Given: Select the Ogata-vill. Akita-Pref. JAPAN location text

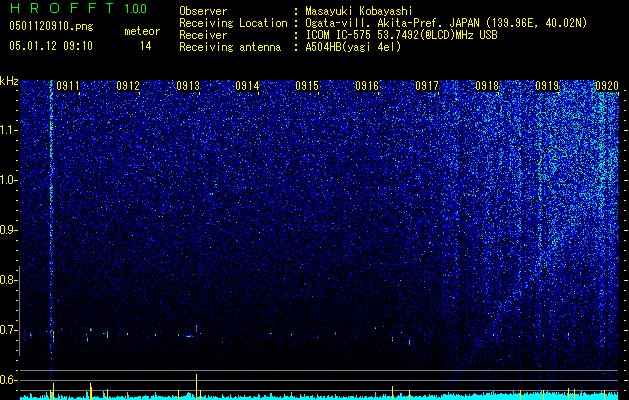Looking at the screenshot, I should 446,23.
